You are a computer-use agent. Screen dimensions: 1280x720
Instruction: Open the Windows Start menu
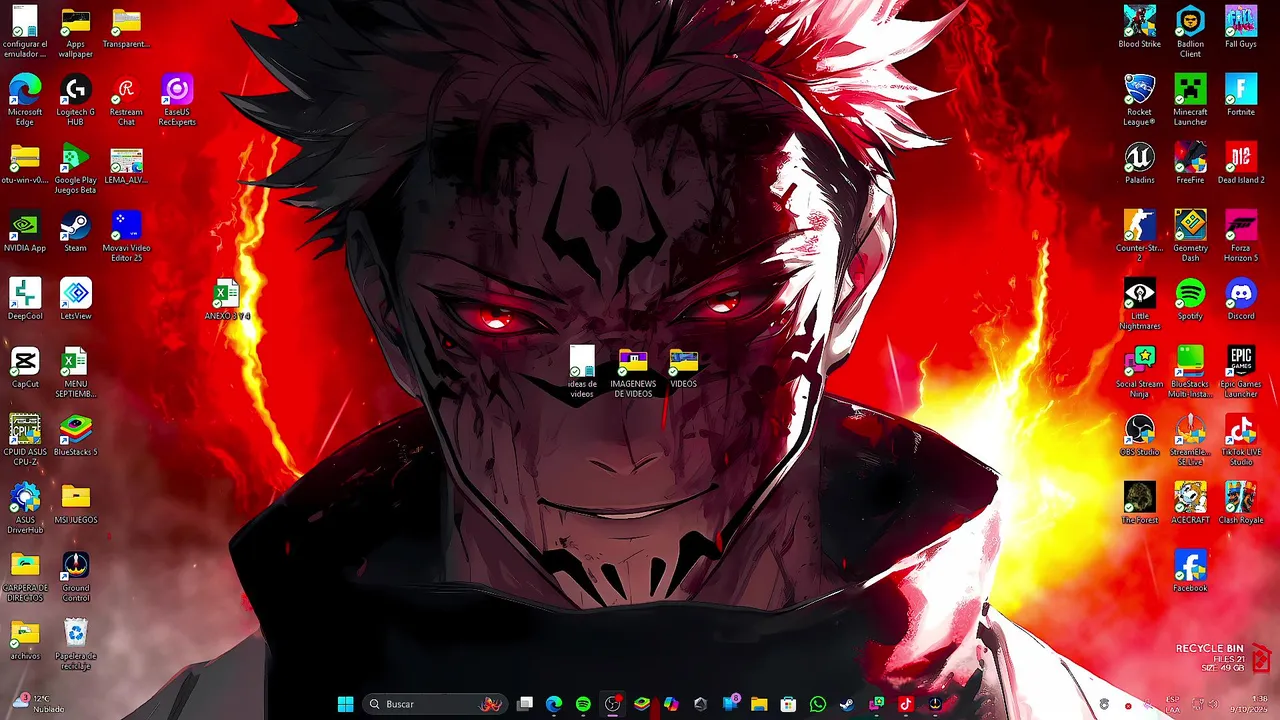345,704
